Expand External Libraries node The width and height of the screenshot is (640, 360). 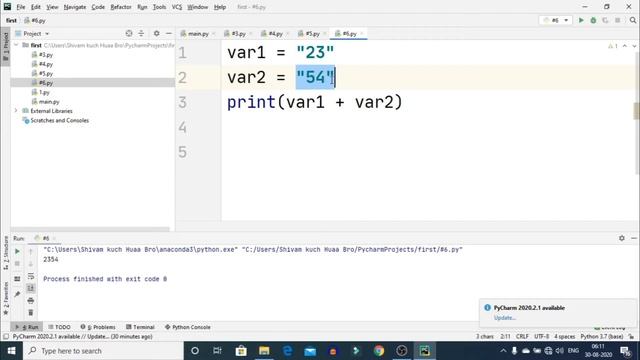tap(16, 111)
